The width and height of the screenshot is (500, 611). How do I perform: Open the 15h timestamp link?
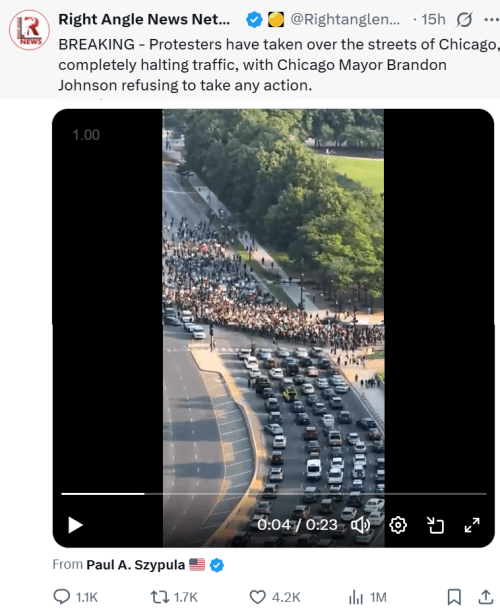coord(433,19)
